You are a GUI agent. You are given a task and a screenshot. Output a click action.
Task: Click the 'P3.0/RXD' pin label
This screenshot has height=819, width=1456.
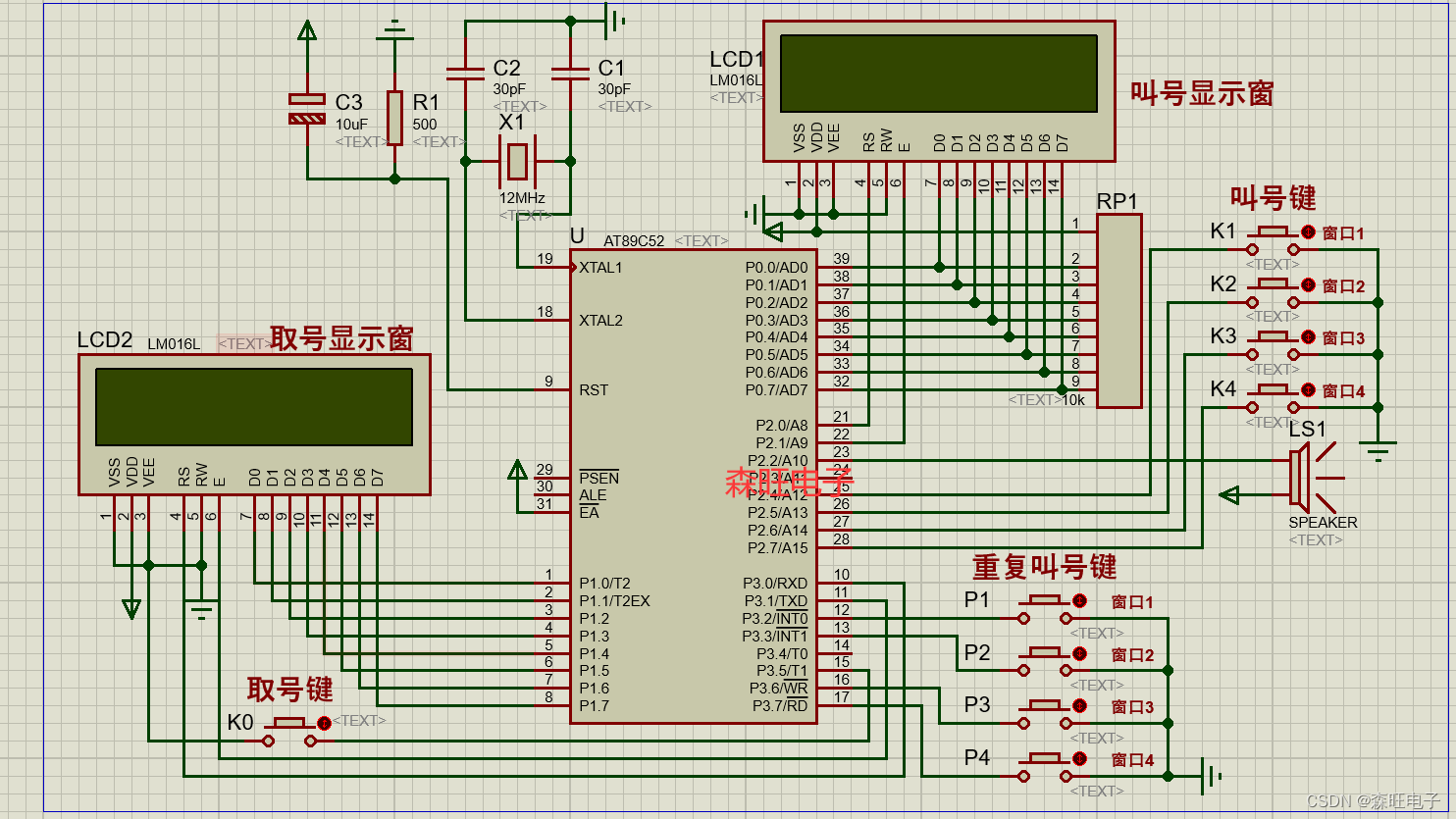tap(775, 584)
